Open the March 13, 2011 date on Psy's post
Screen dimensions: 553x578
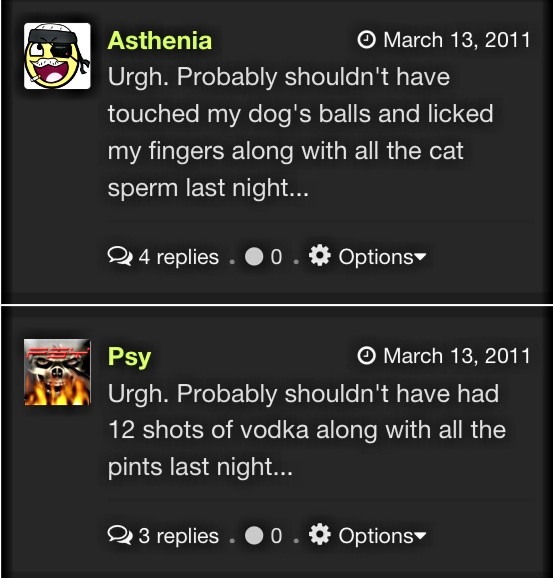click(x=456, y=356)
